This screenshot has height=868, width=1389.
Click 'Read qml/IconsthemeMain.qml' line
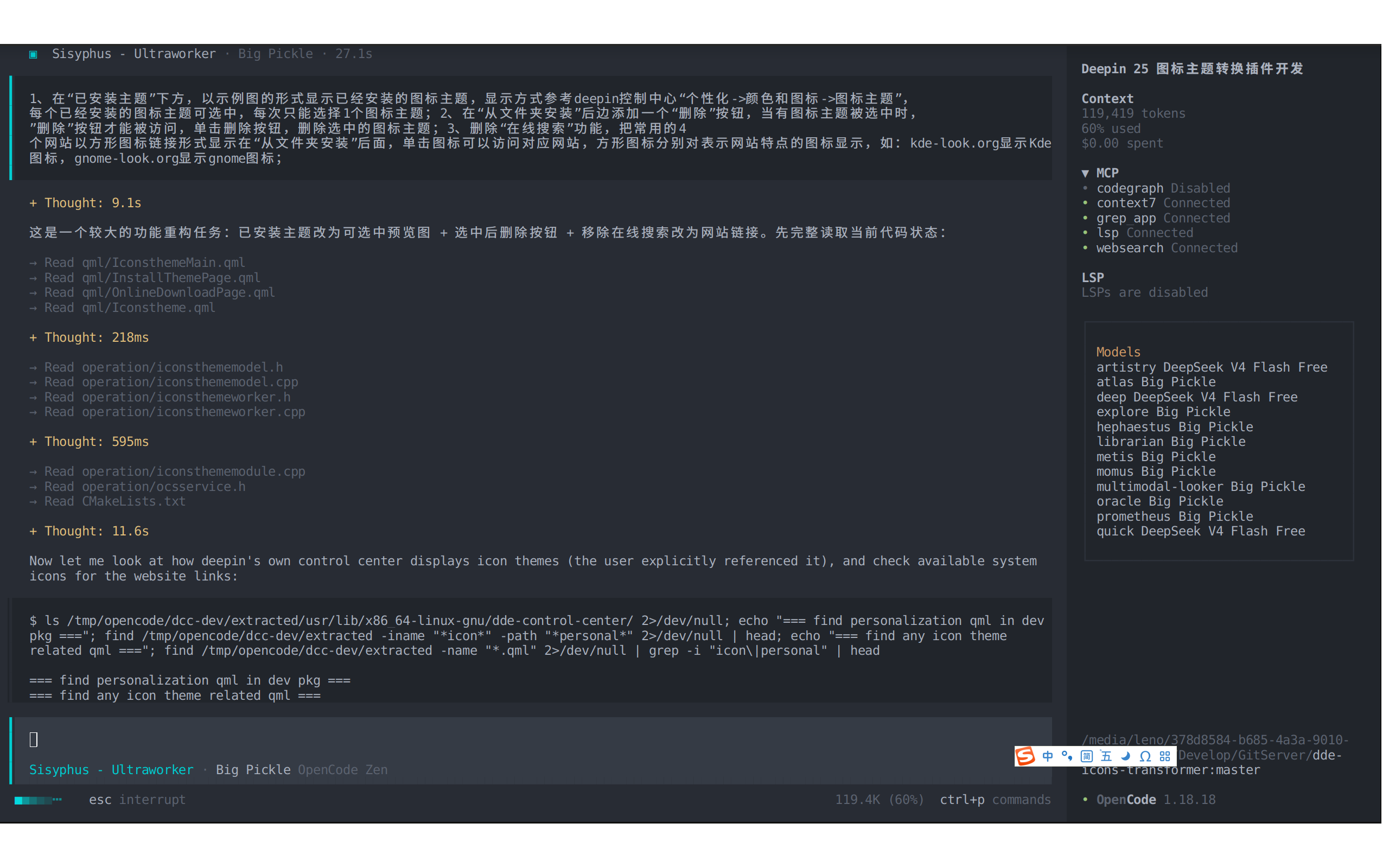click(x=137, y=263)
